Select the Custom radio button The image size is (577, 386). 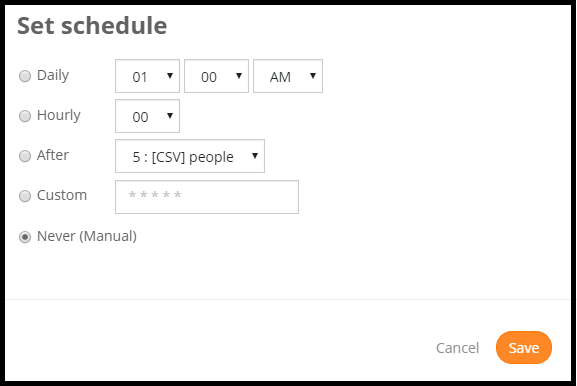pos(25,196)
